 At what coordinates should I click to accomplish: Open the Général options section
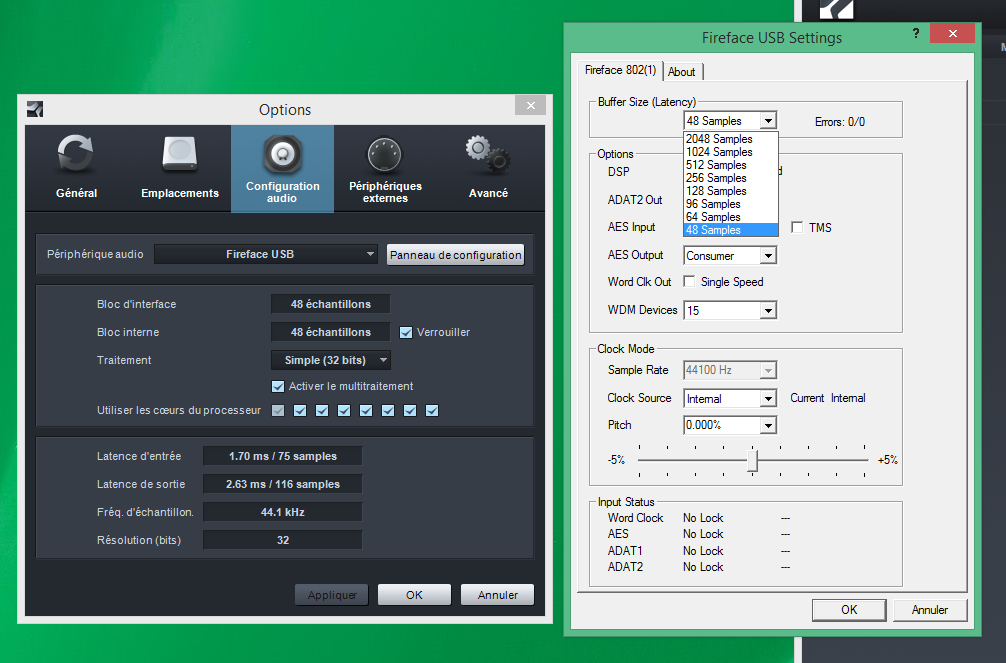pos(76,157)
